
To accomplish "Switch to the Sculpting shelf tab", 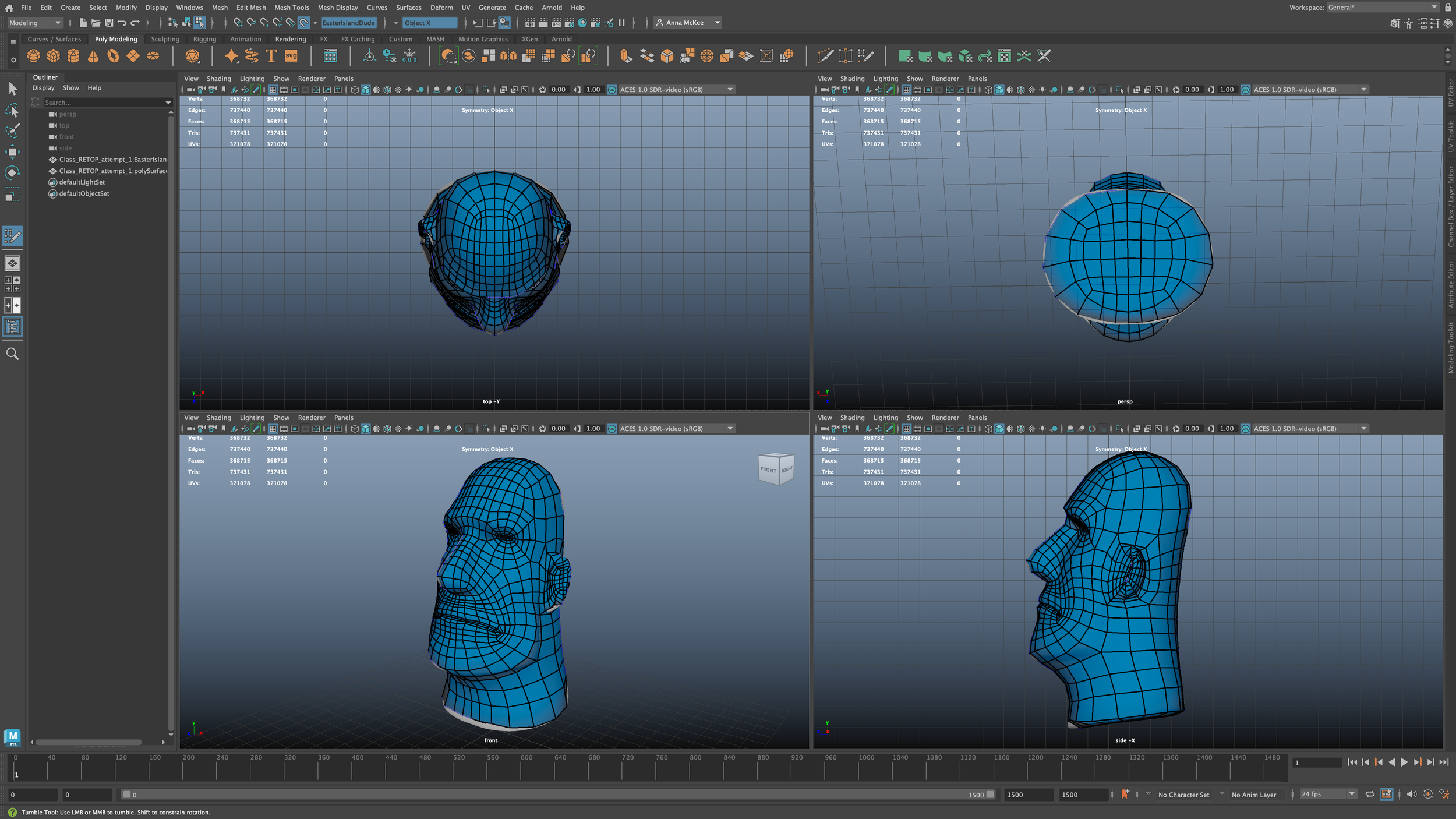I will click(165, 39).
